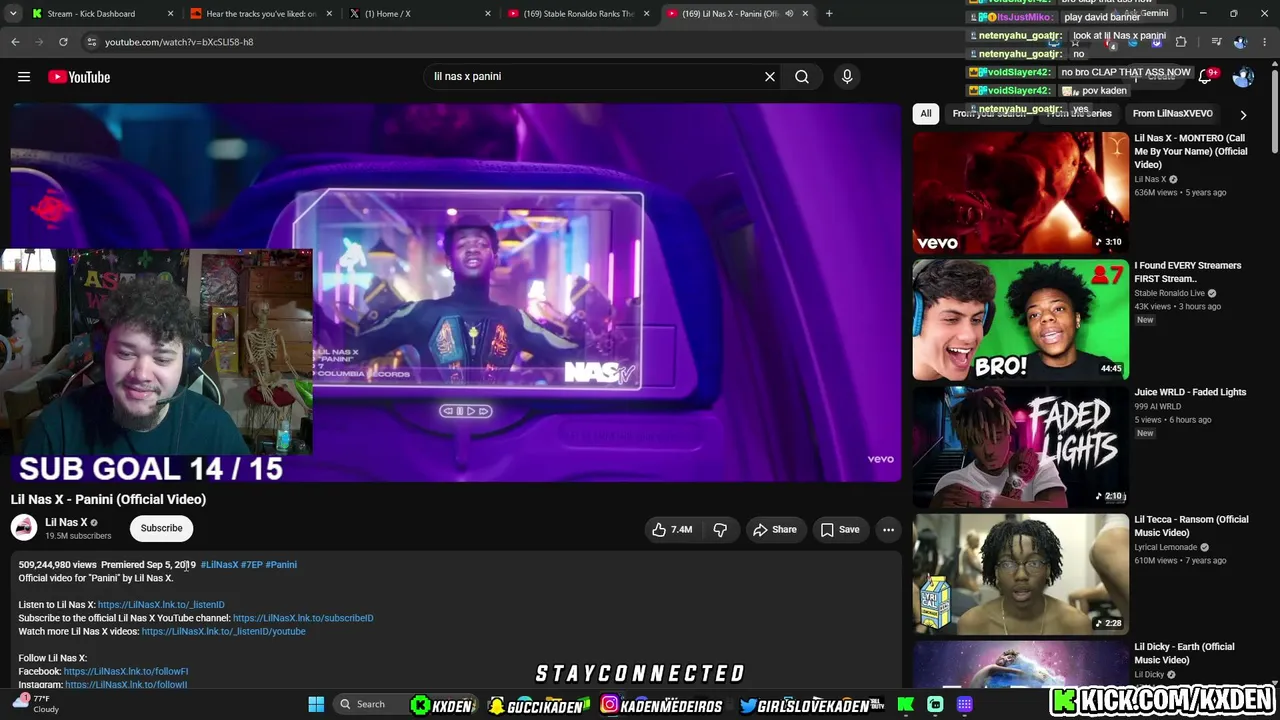Open the green Kick app in taskbar
The image size is (1280, 720).
click(905, 705)
